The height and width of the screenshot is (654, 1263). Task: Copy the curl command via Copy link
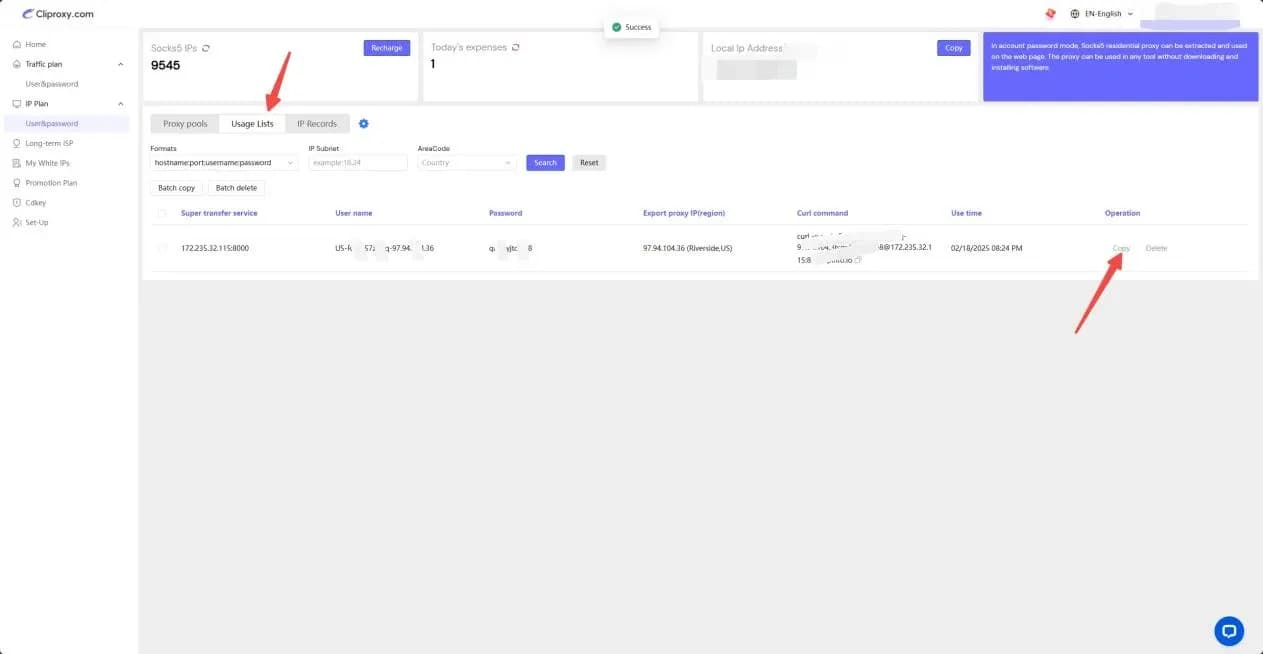coord(1121,248)
